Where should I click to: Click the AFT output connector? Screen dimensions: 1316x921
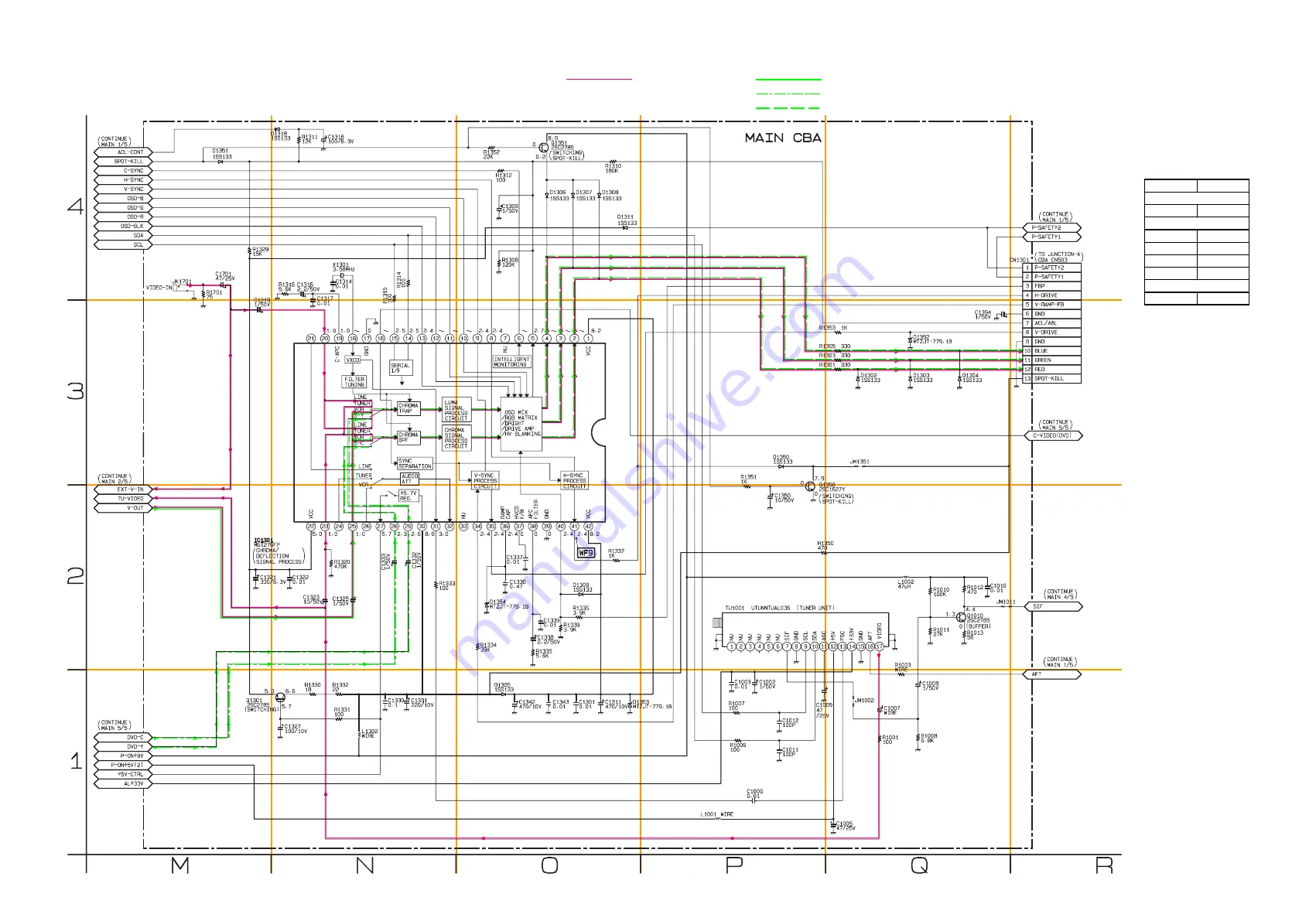[x=1052, y=674]
